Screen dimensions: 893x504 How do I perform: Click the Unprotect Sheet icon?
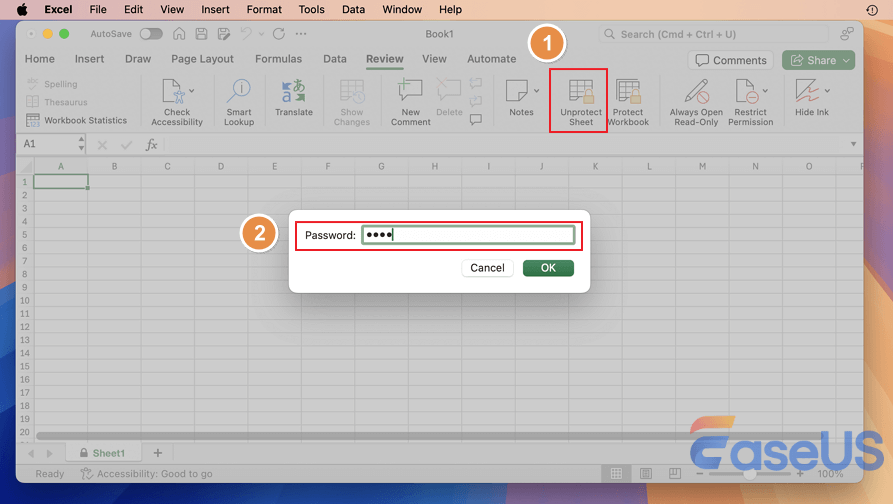(580, 91)
